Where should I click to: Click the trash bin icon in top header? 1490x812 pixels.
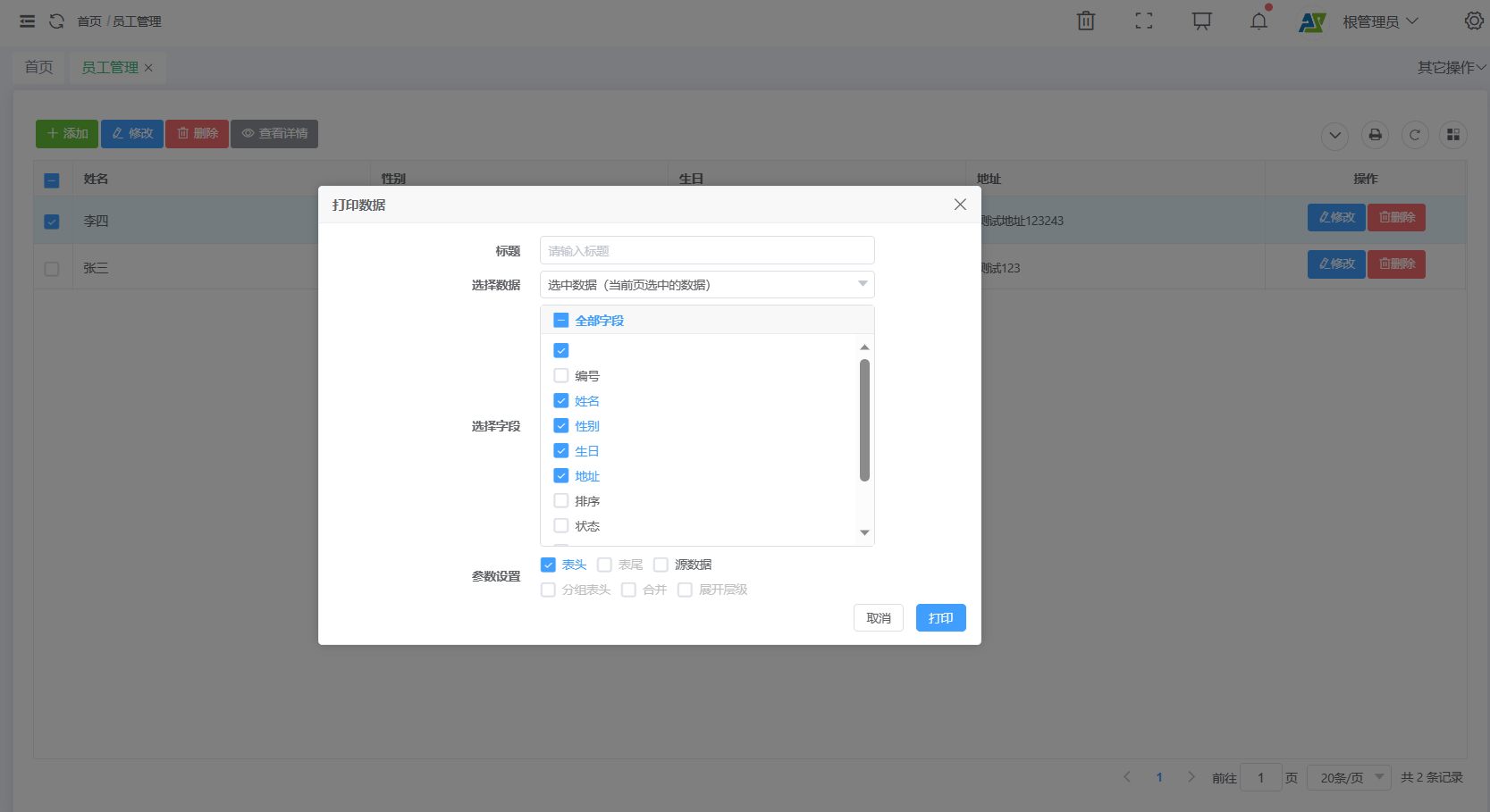(1086, 21)
